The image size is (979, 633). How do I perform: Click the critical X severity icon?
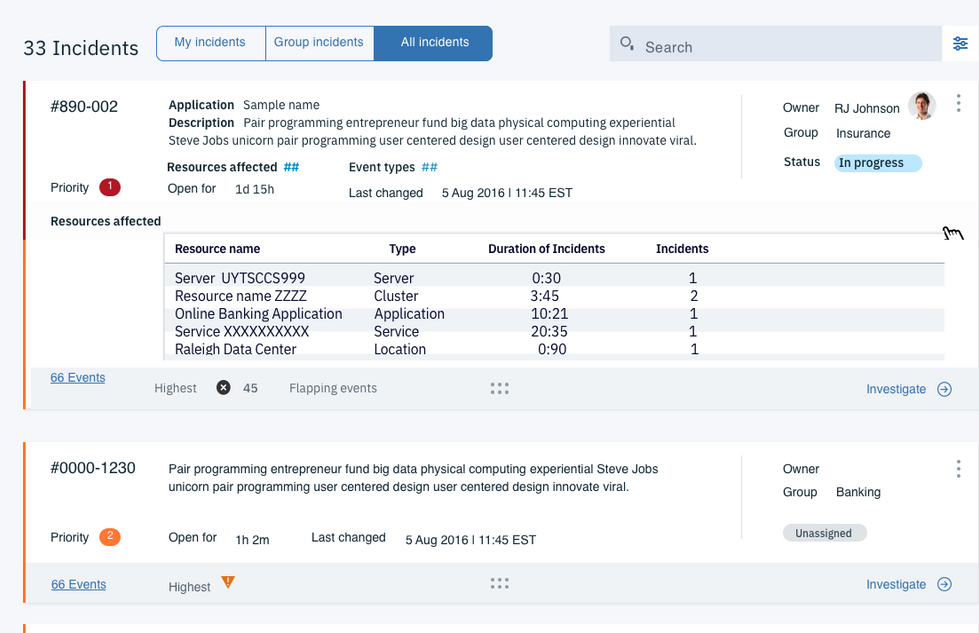coord(224,388)
